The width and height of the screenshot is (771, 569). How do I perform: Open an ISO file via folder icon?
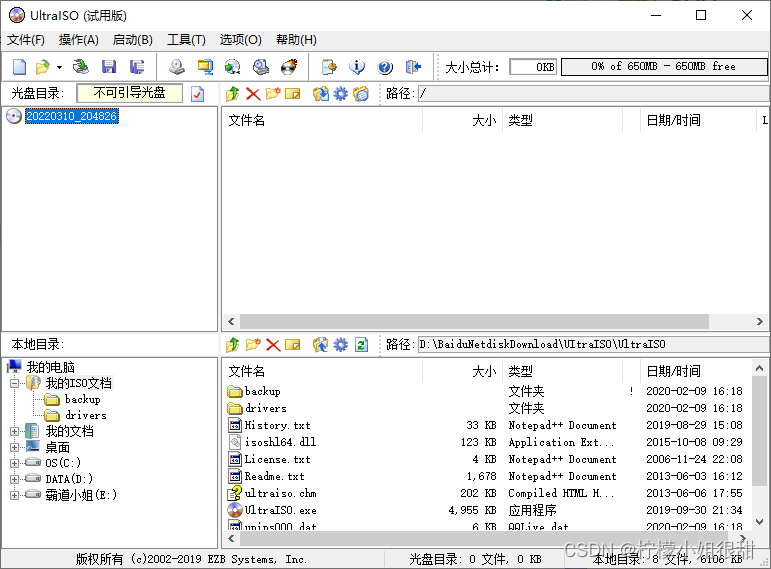point(43,67)
